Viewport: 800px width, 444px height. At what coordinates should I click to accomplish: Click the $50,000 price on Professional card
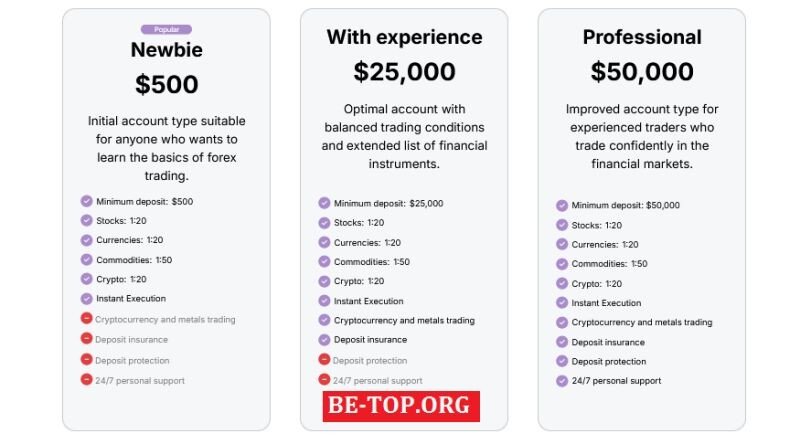point(642,72)
